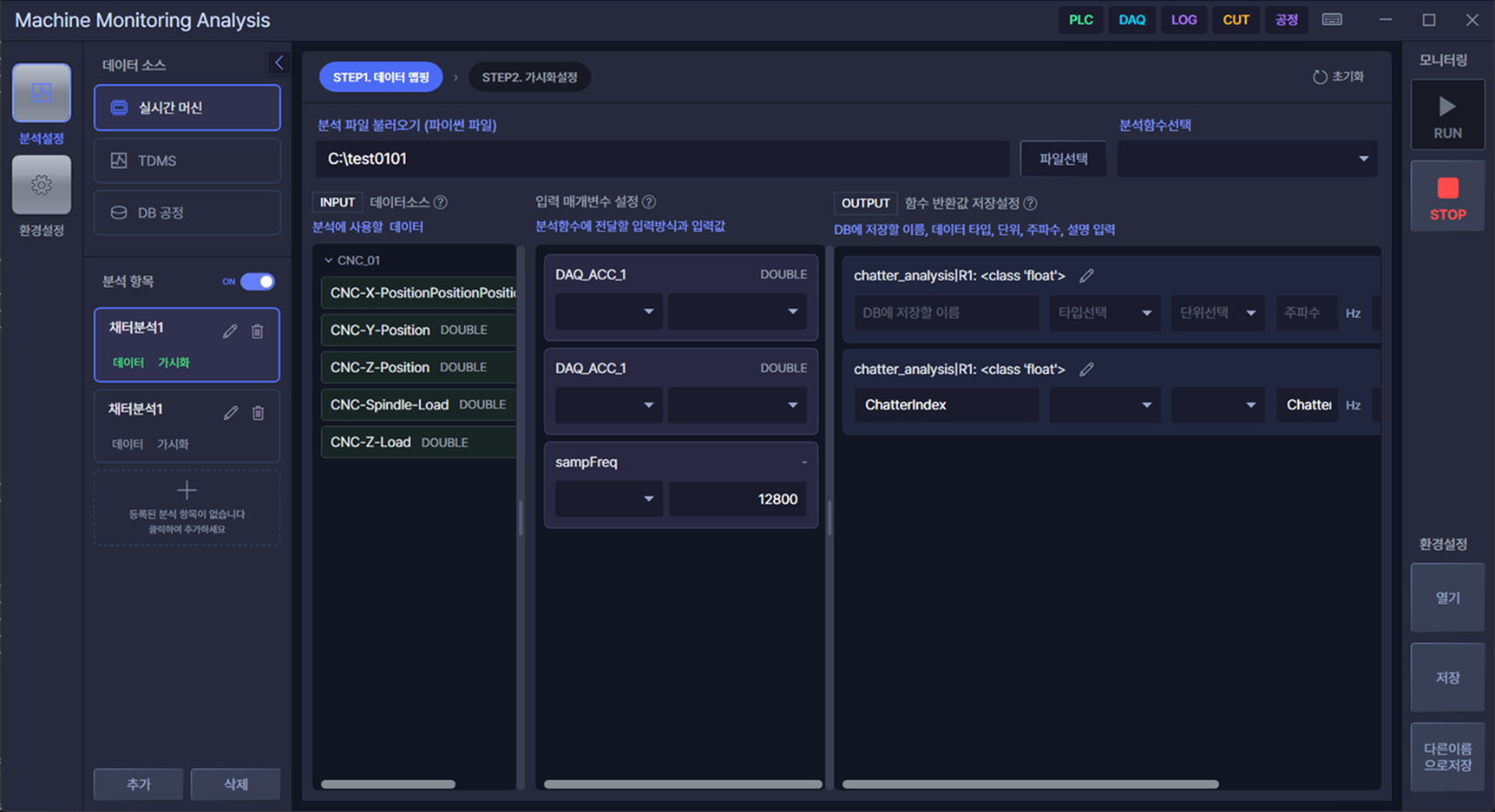Click the keyboard icon in title bar
Viewport: 1495px width, 812px height.
click(x=1332, y=20)
